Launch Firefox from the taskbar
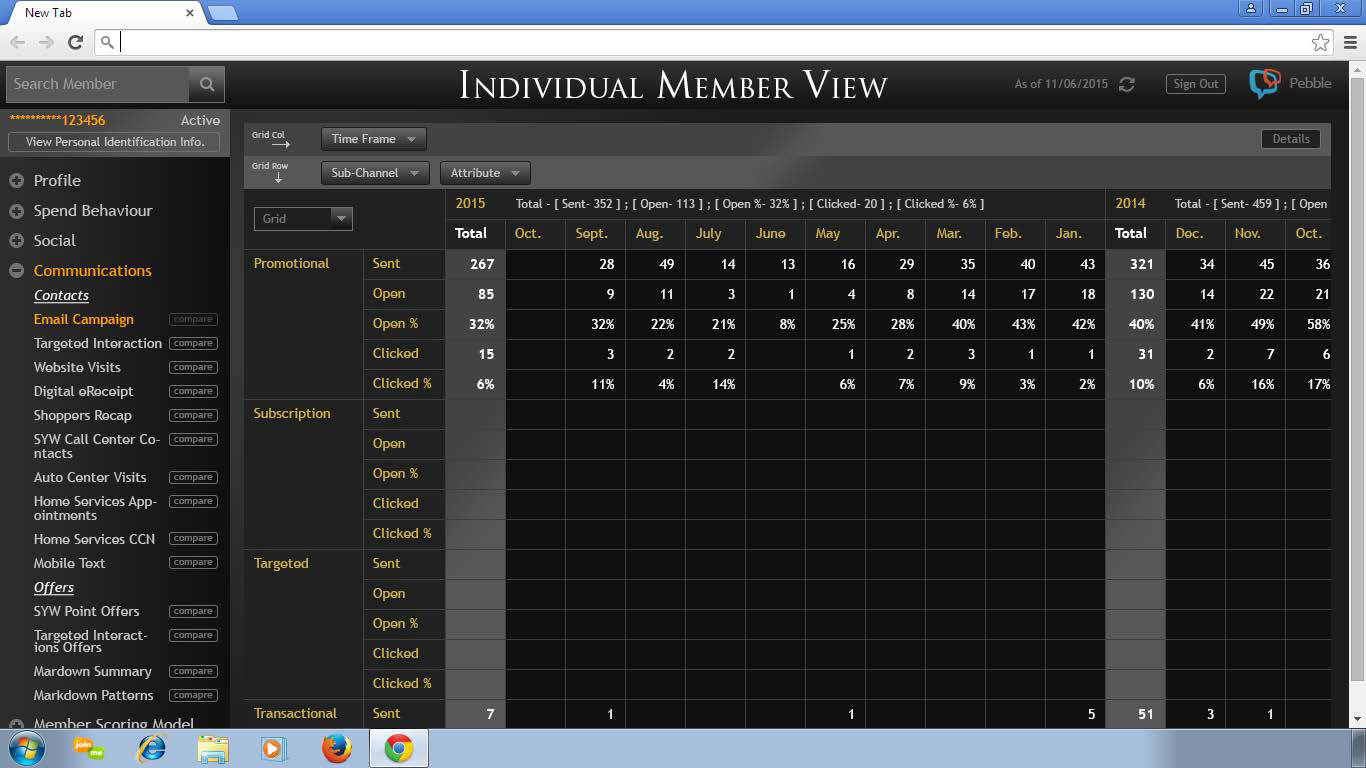The width and height of the screenshot is (1366, 768). pos(337,748)
